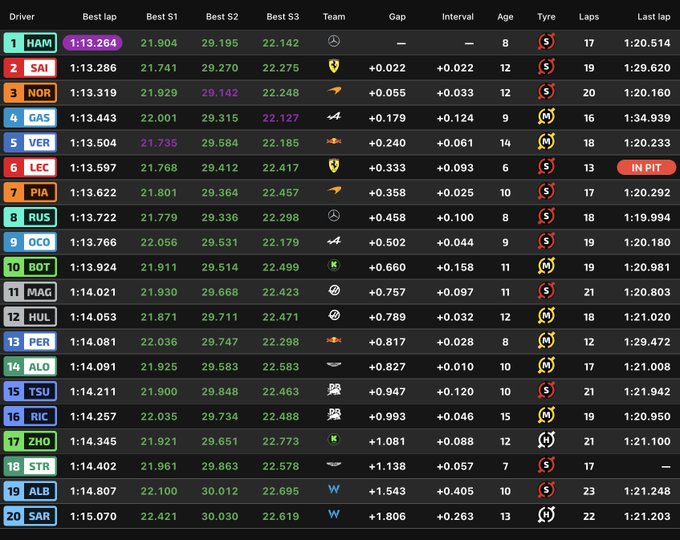
Task: Click the Haas logo in MAG row
Action: pos(334,291)
